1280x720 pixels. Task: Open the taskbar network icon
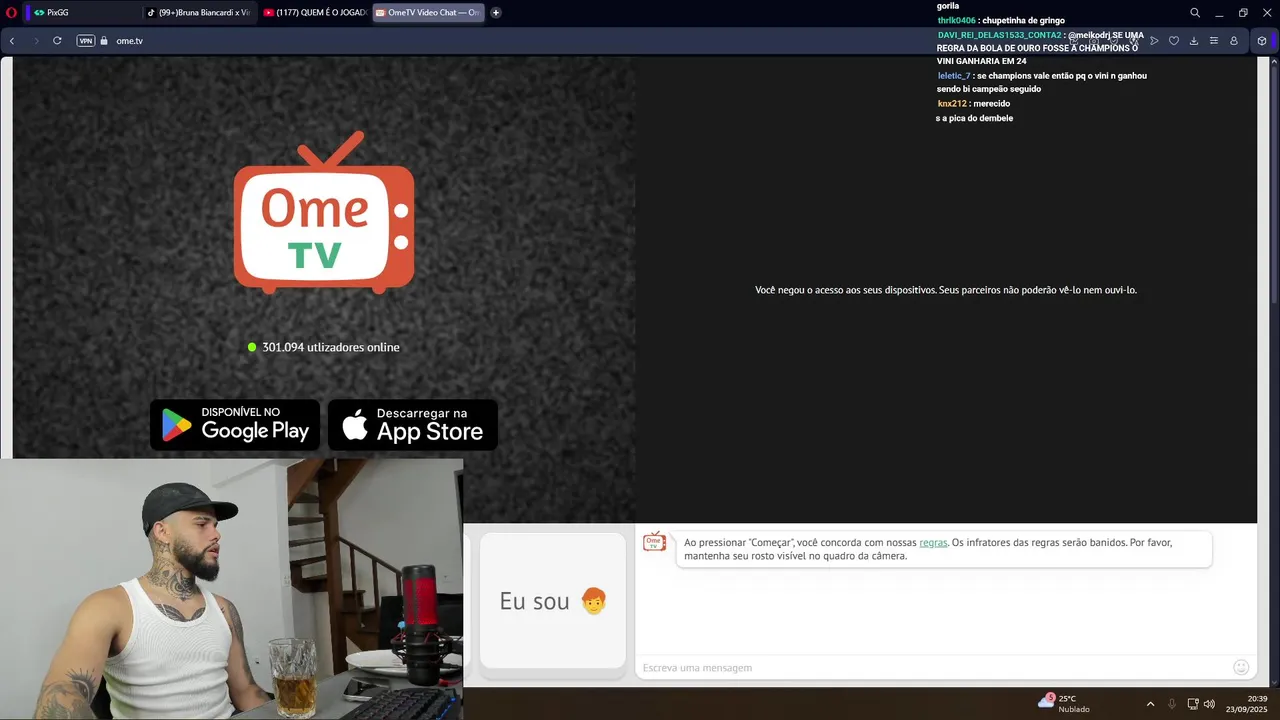[1193, 704]
